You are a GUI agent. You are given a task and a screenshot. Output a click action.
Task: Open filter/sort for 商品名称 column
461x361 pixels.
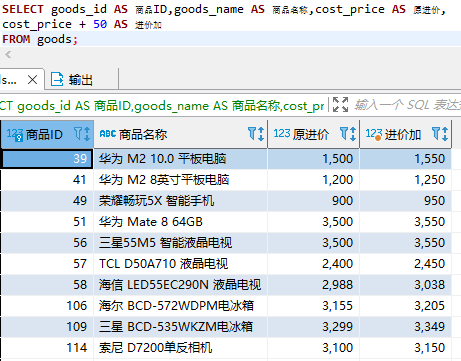[x=256, y=134]
